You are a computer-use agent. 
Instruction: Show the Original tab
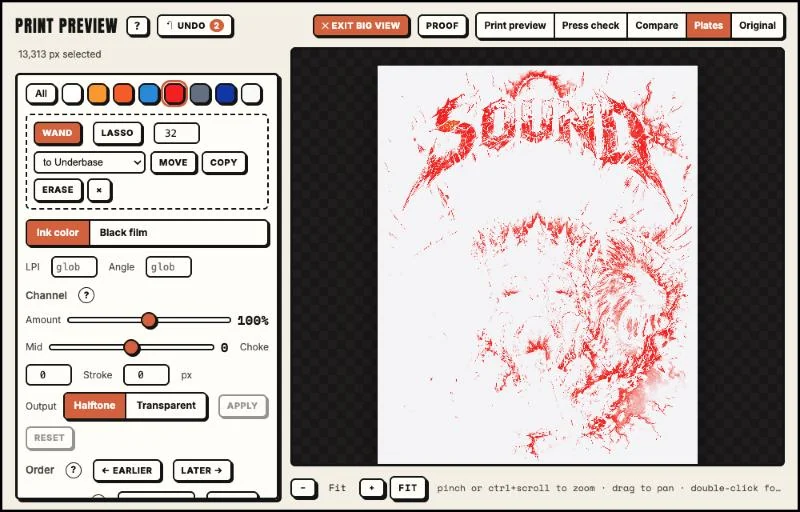tap(757, 25)
